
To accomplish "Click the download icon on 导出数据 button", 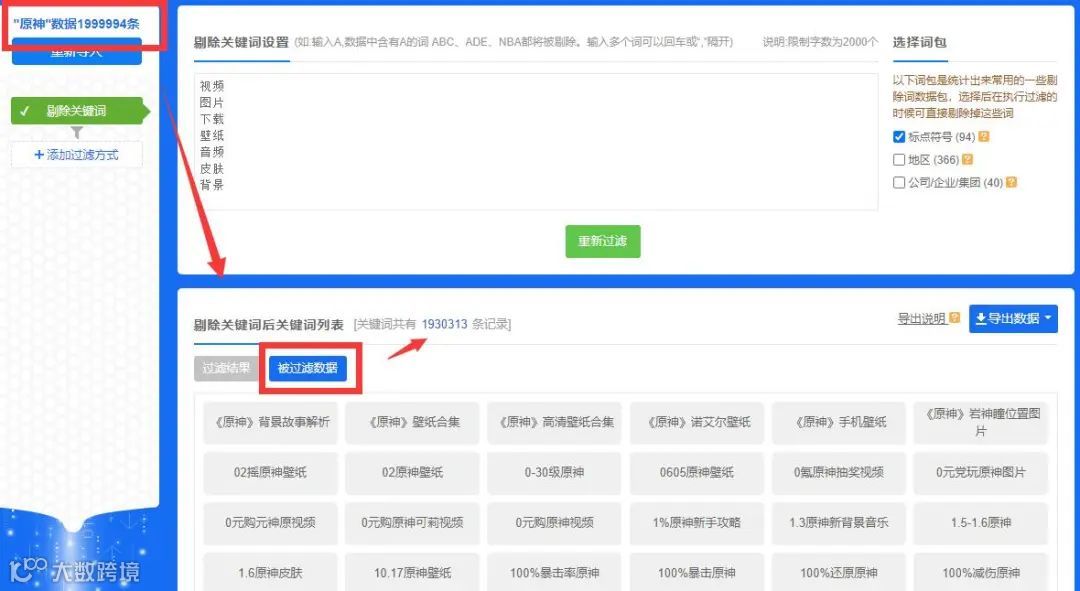I will pyautogui.click(x=981, y=316).
